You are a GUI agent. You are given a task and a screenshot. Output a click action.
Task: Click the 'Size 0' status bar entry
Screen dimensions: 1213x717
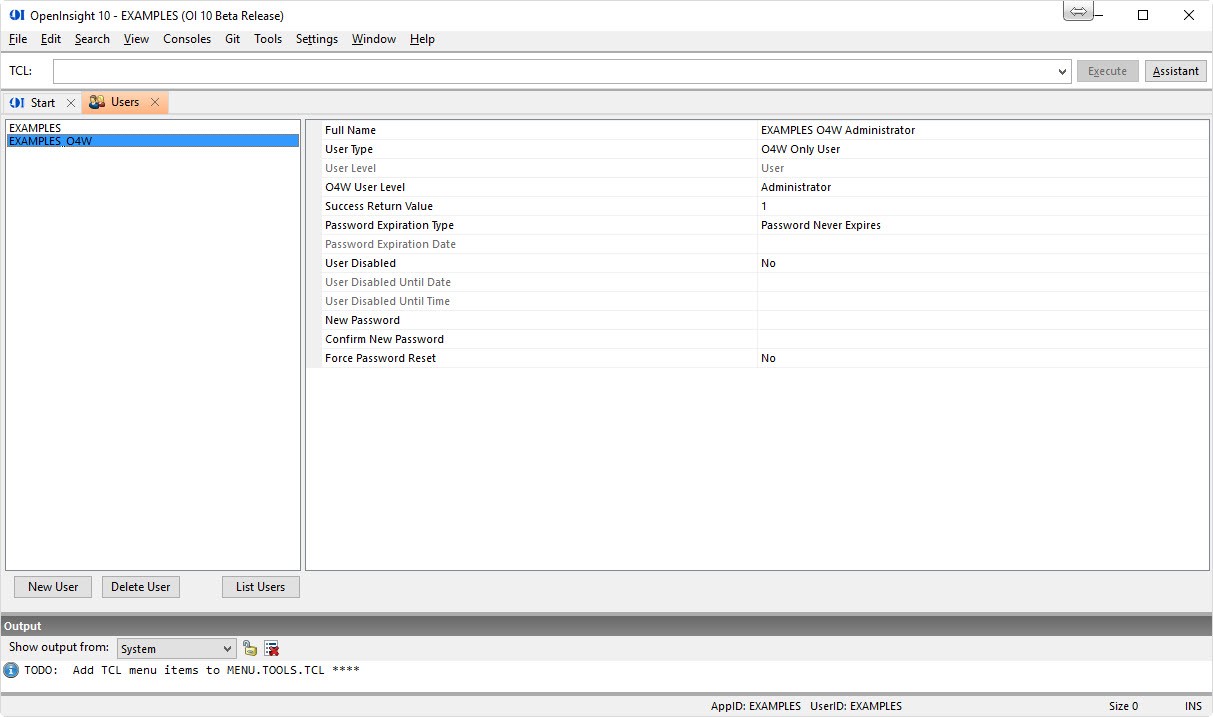(1123, 706)
